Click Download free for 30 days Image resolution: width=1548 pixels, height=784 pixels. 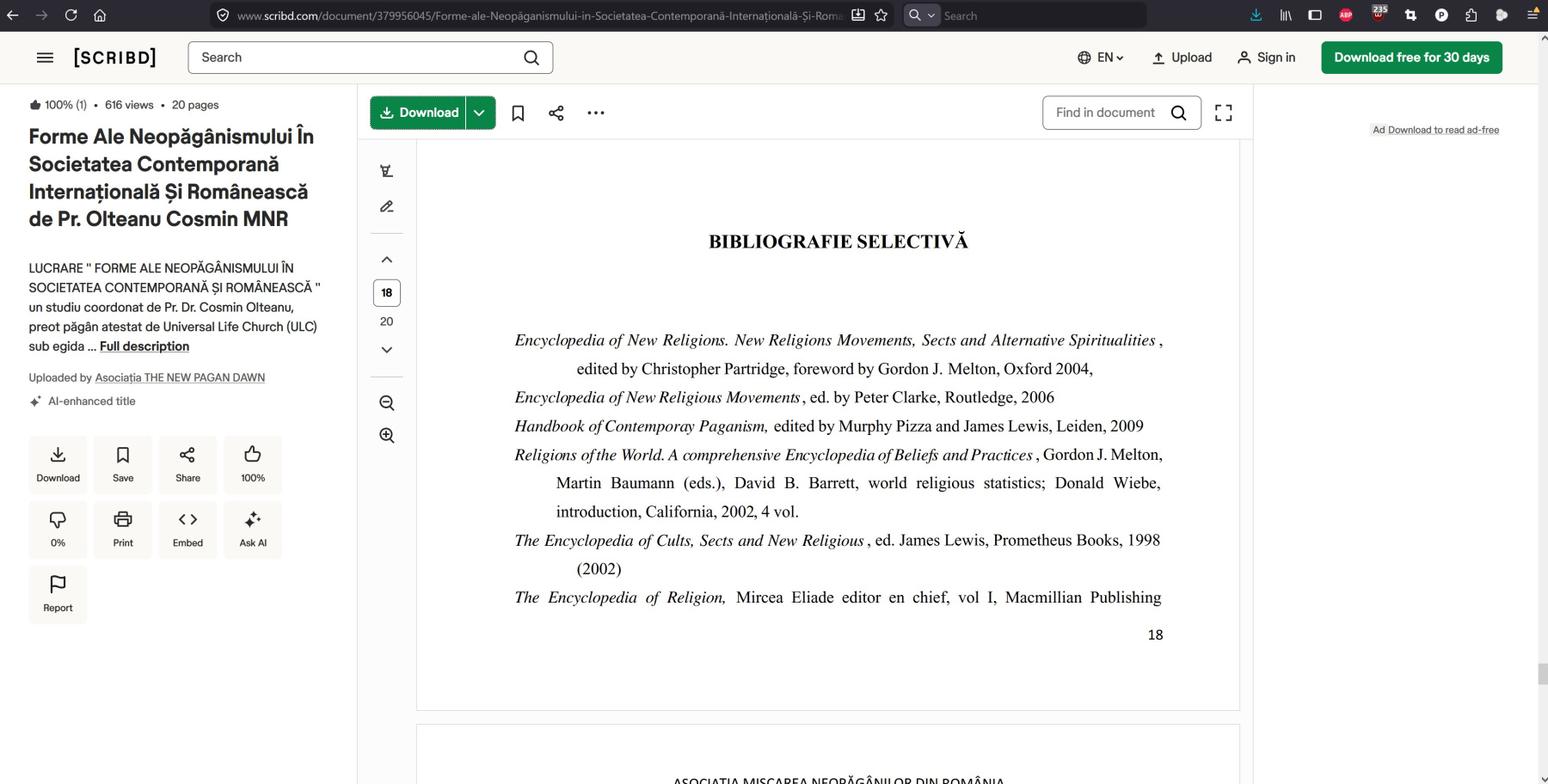pyautogui.click(x=1411, y=58)
